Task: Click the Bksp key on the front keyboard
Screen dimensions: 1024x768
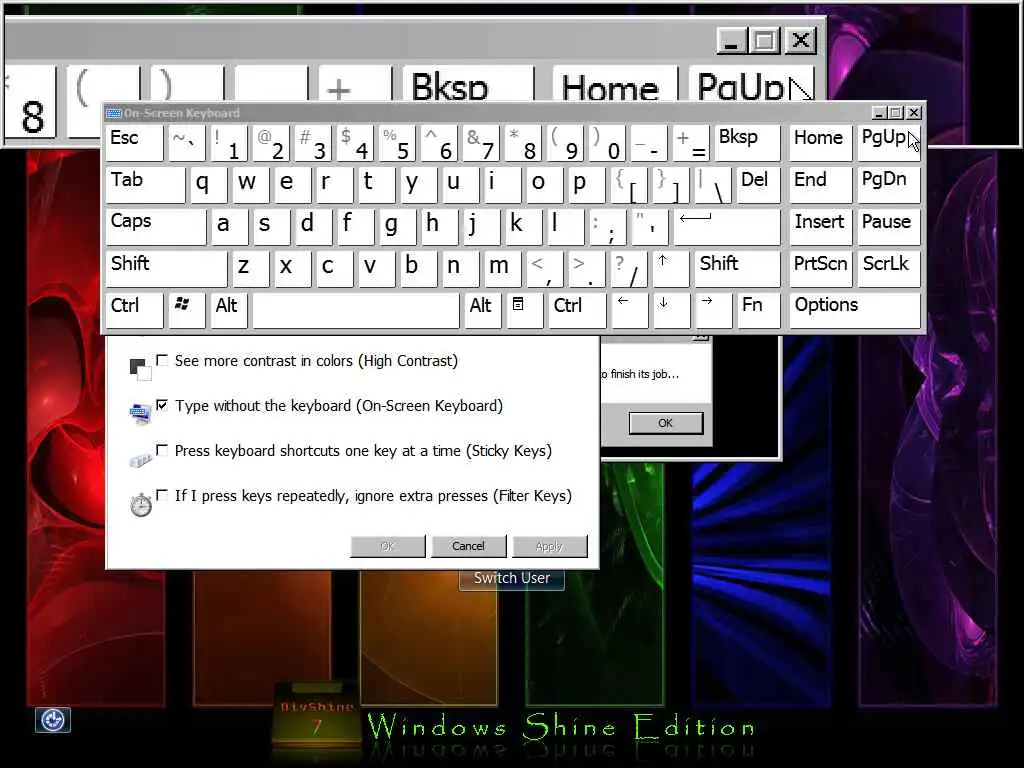Action: click(x=747, y=143)
